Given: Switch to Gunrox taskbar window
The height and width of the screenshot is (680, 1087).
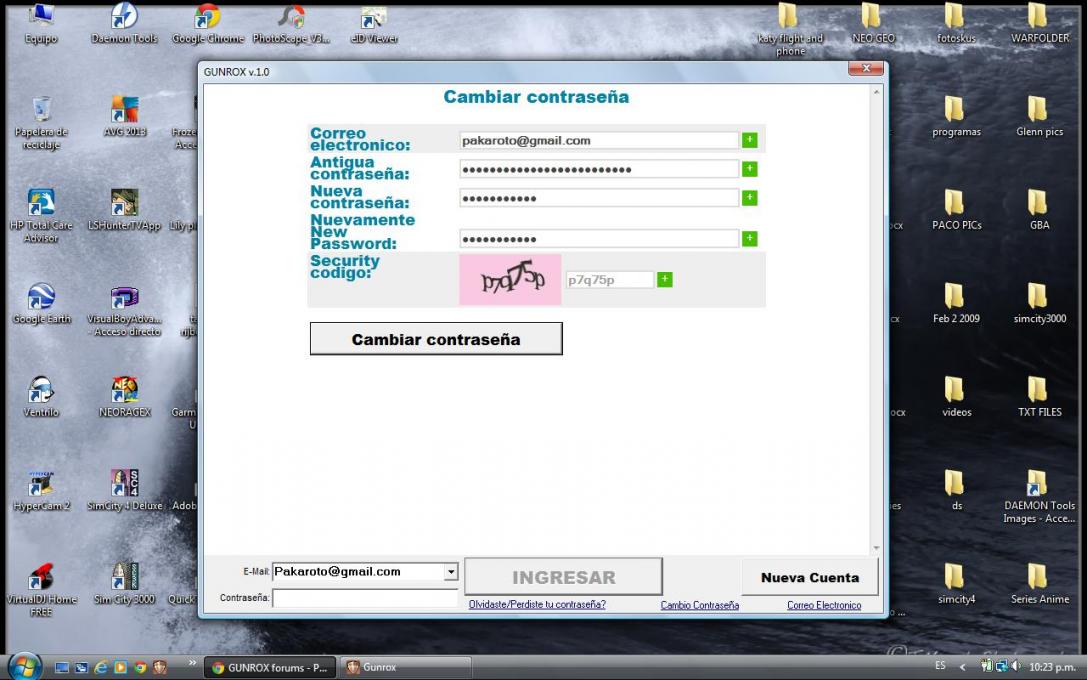Looking at the screenshot, I should (x=405, y=667).
